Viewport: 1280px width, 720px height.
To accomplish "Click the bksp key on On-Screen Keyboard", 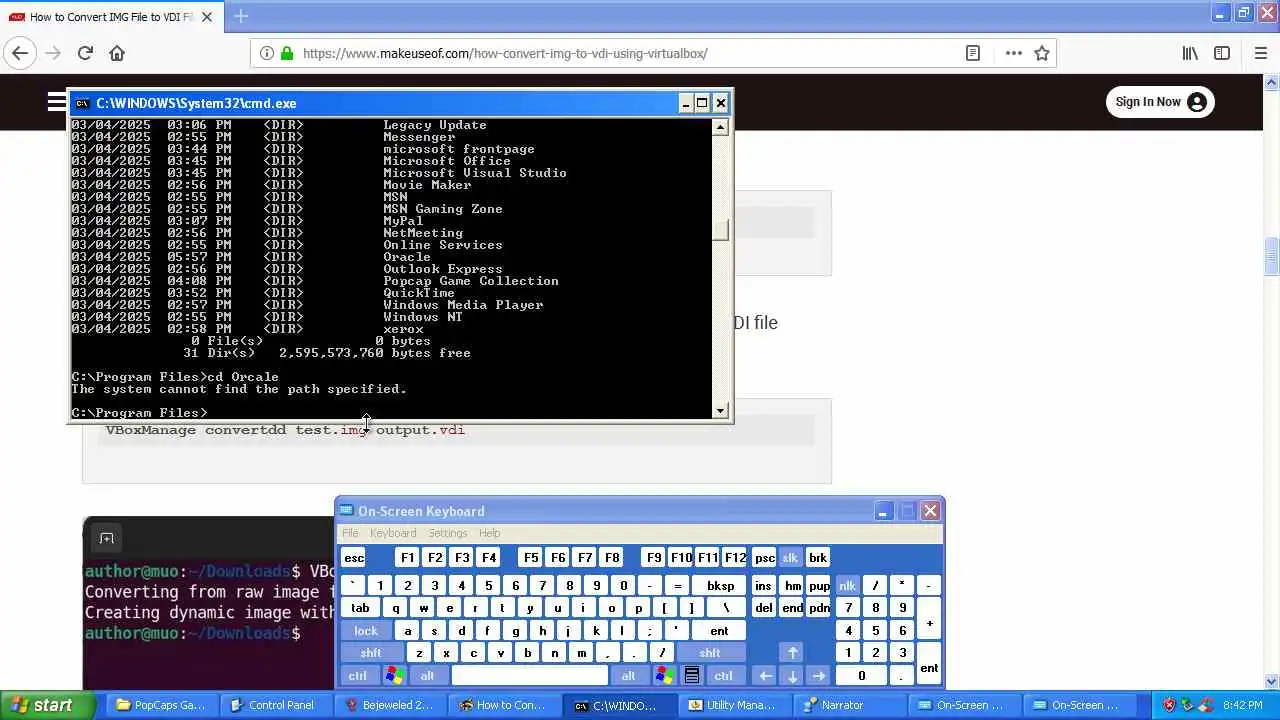I will pyautogui.click(x=720, y=586).
